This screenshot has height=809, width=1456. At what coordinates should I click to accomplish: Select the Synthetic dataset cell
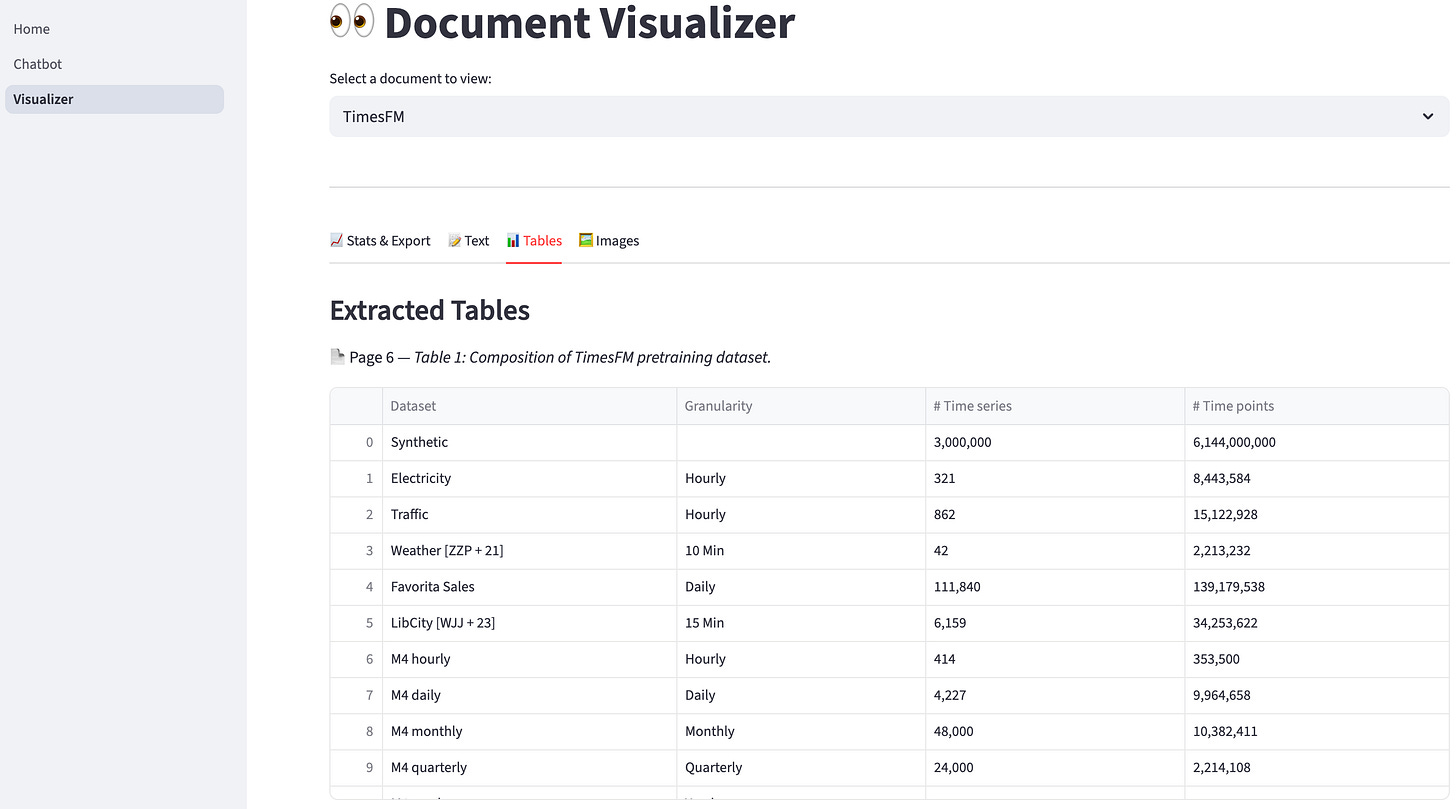click(529, 442)
